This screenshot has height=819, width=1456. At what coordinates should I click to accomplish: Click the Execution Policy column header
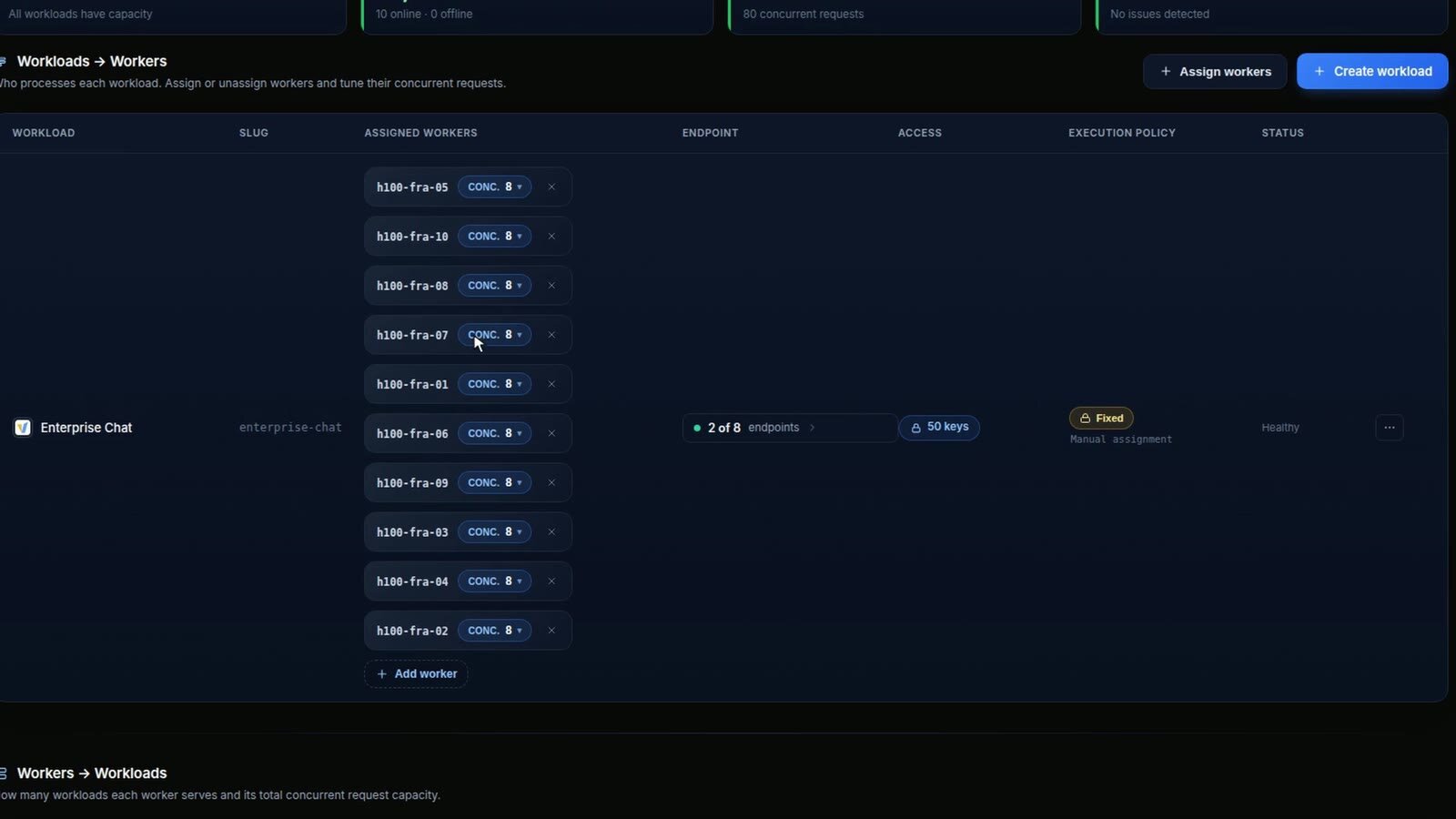[x=1122, y=133]
